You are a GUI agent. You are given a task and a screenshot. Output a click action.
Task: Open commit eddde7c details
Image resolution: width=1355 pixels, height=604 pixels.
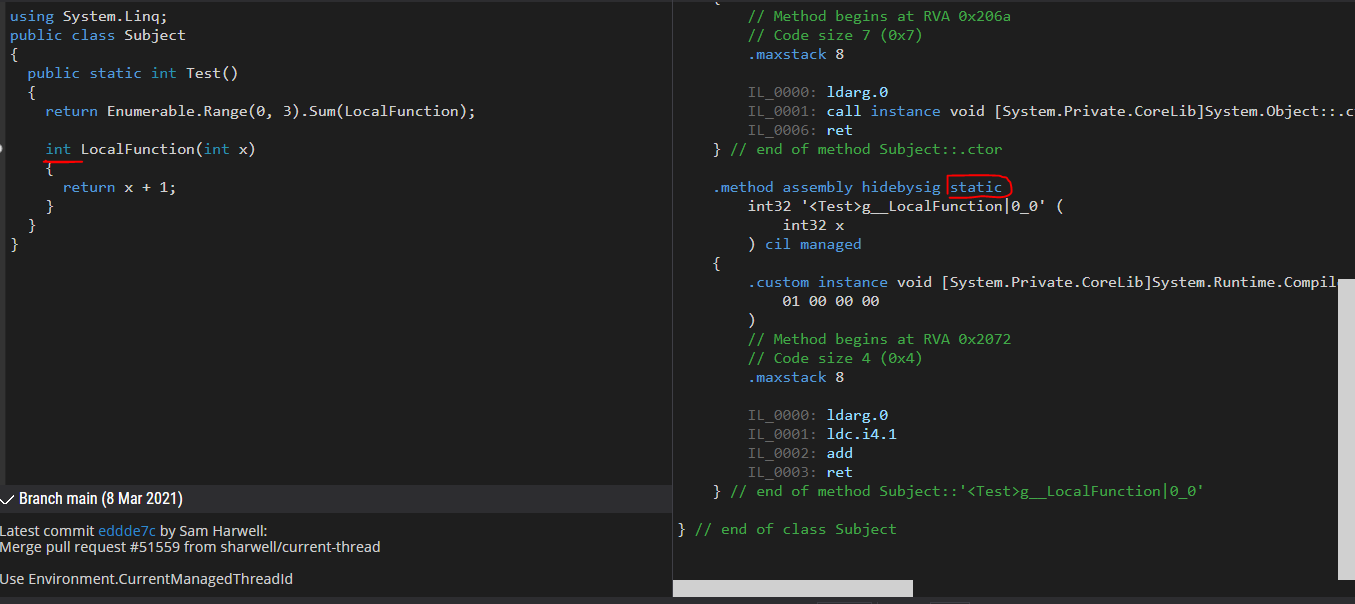[x=127, y=530]
